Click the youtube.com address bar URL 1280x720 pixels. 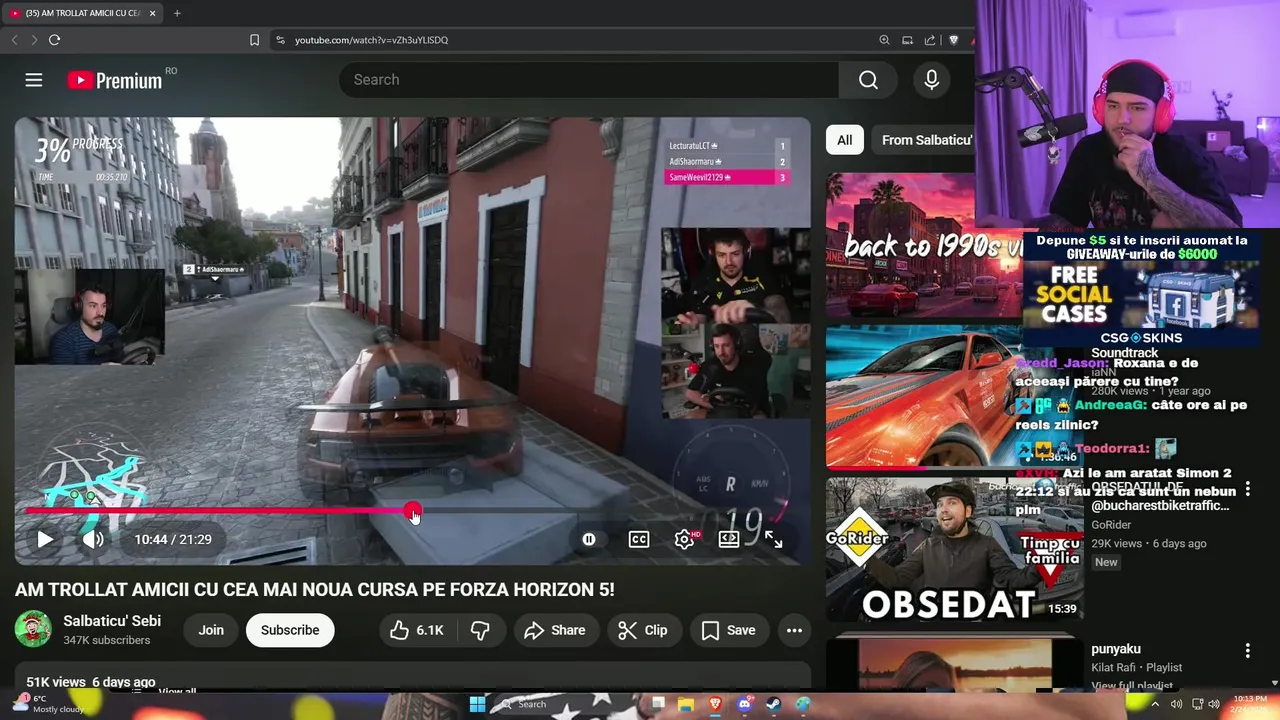pos(371,40)
